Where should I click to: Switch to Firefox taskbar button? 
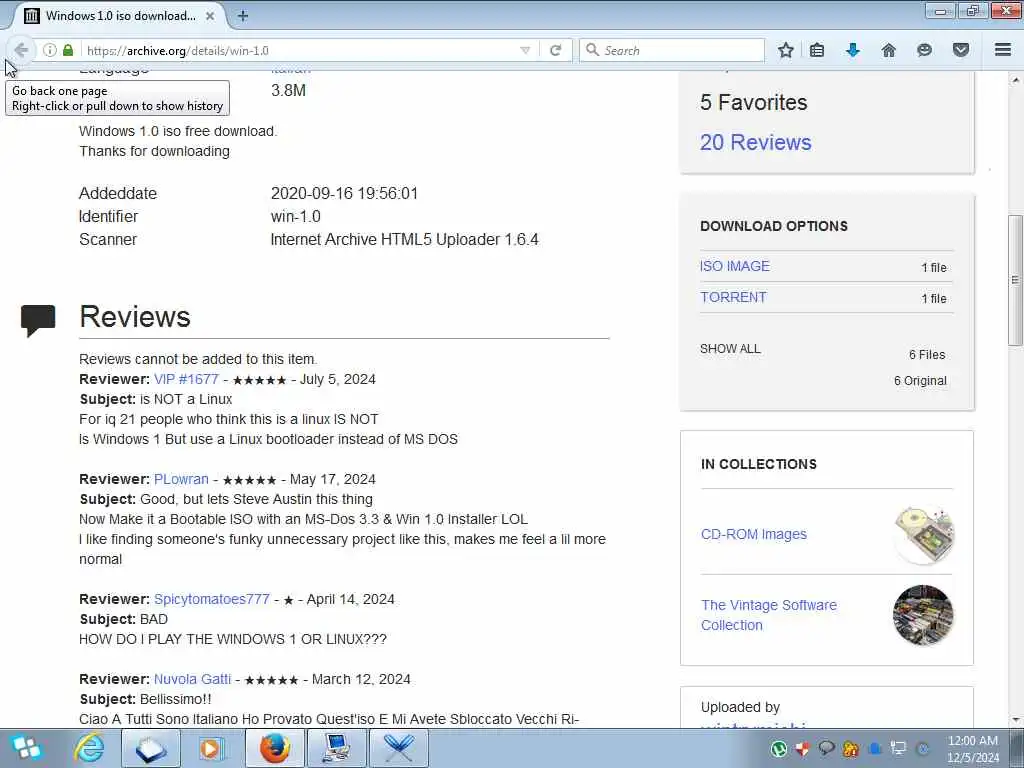[274, 748]
